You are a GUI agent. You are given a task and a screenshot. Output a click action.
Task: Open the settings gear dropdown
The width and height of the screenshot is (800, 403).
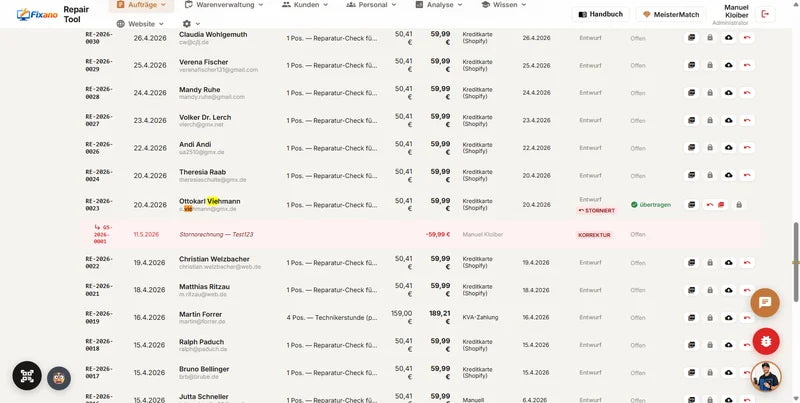[191, 23]
